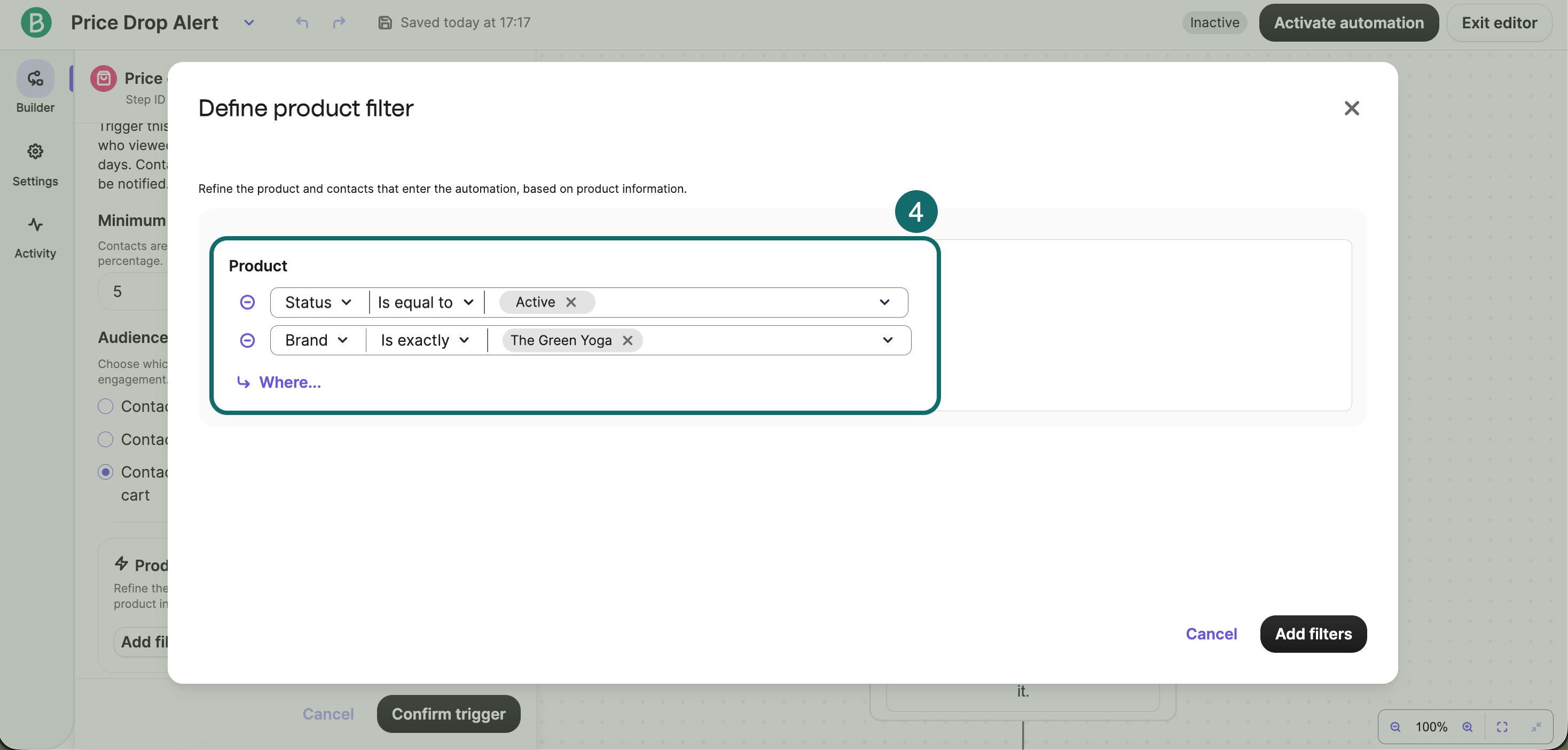The height and width of the screenshot is (750, 1568).
Task: Click the Price Drop Alert title
Action: coord(144,22)
